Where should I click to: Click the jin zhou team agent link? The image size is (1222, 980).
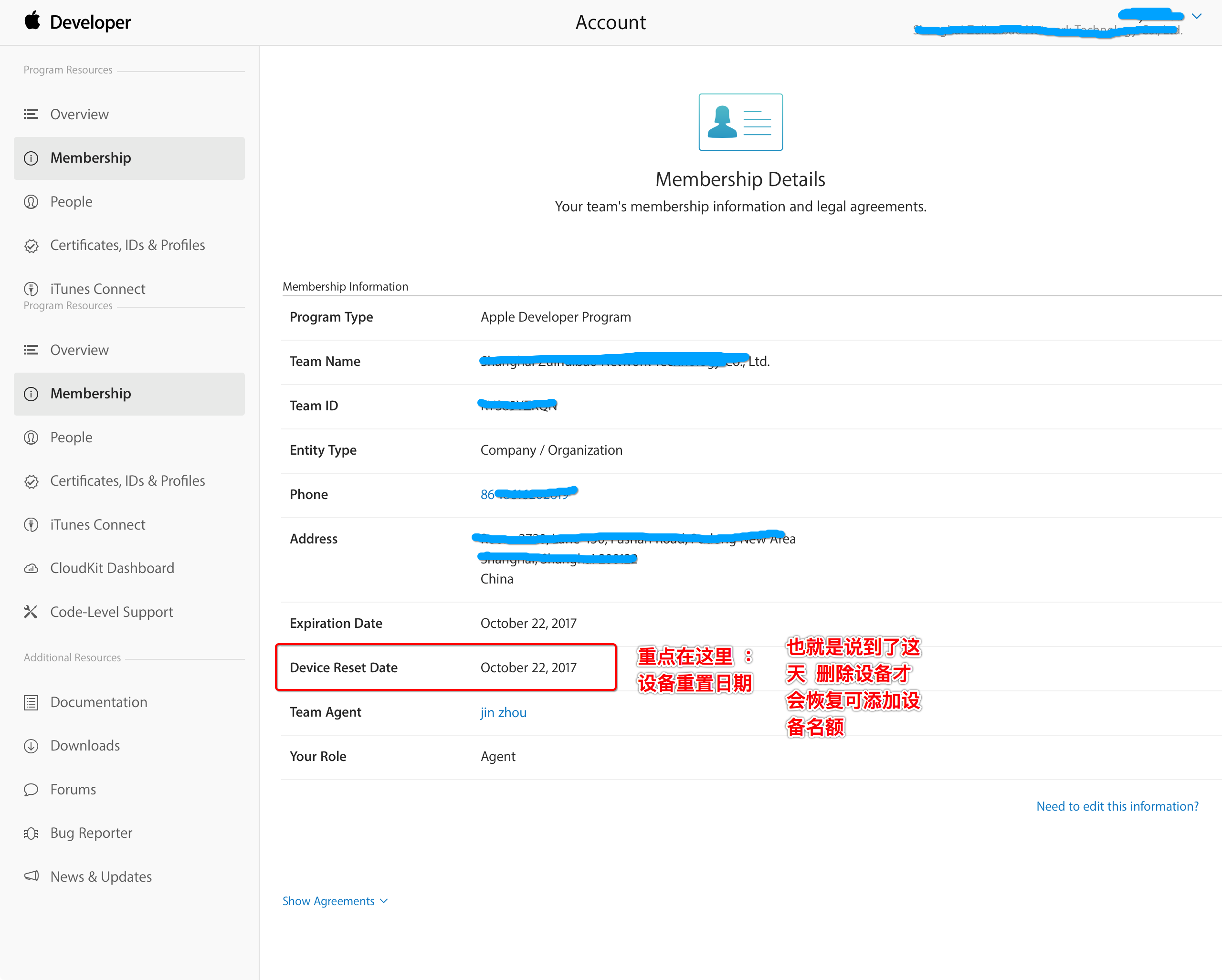tap(503, 713)
